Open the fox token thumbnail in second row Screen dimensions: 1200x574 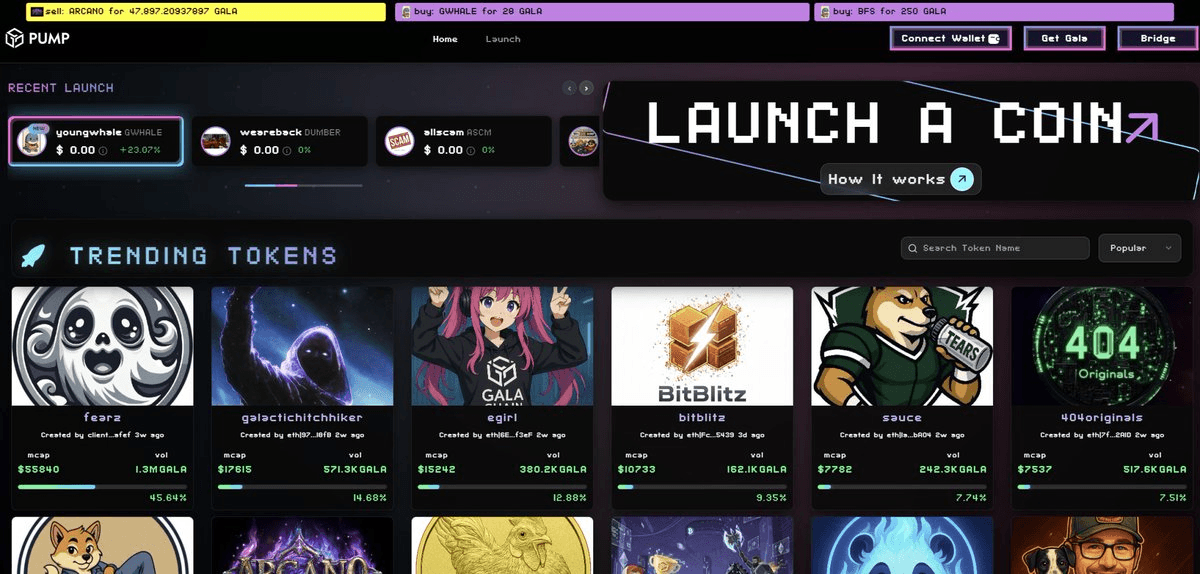coord(102,545)
